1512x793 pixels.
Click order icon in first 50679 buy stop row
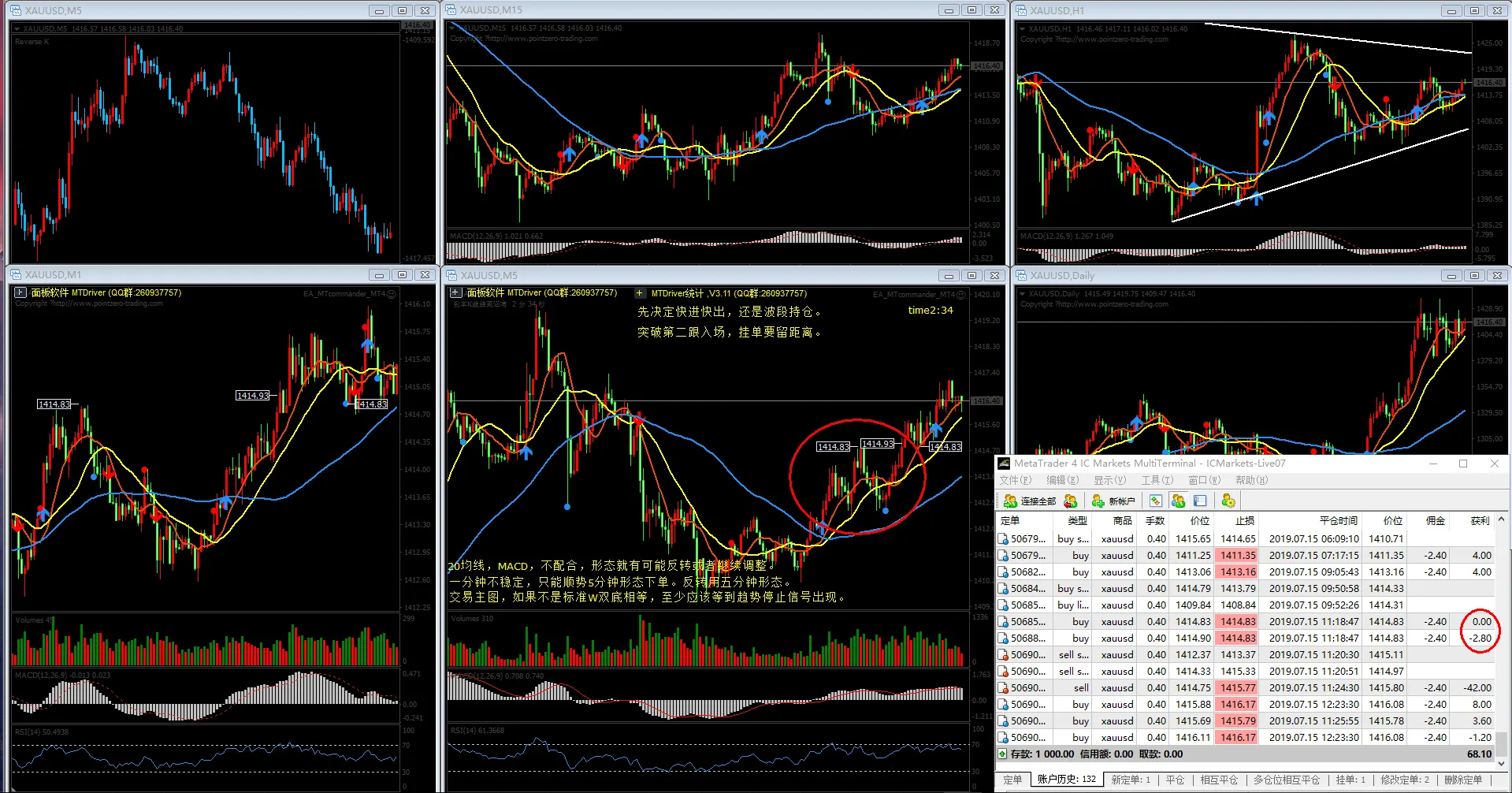pyautogui.click(x=1003, y=539)
